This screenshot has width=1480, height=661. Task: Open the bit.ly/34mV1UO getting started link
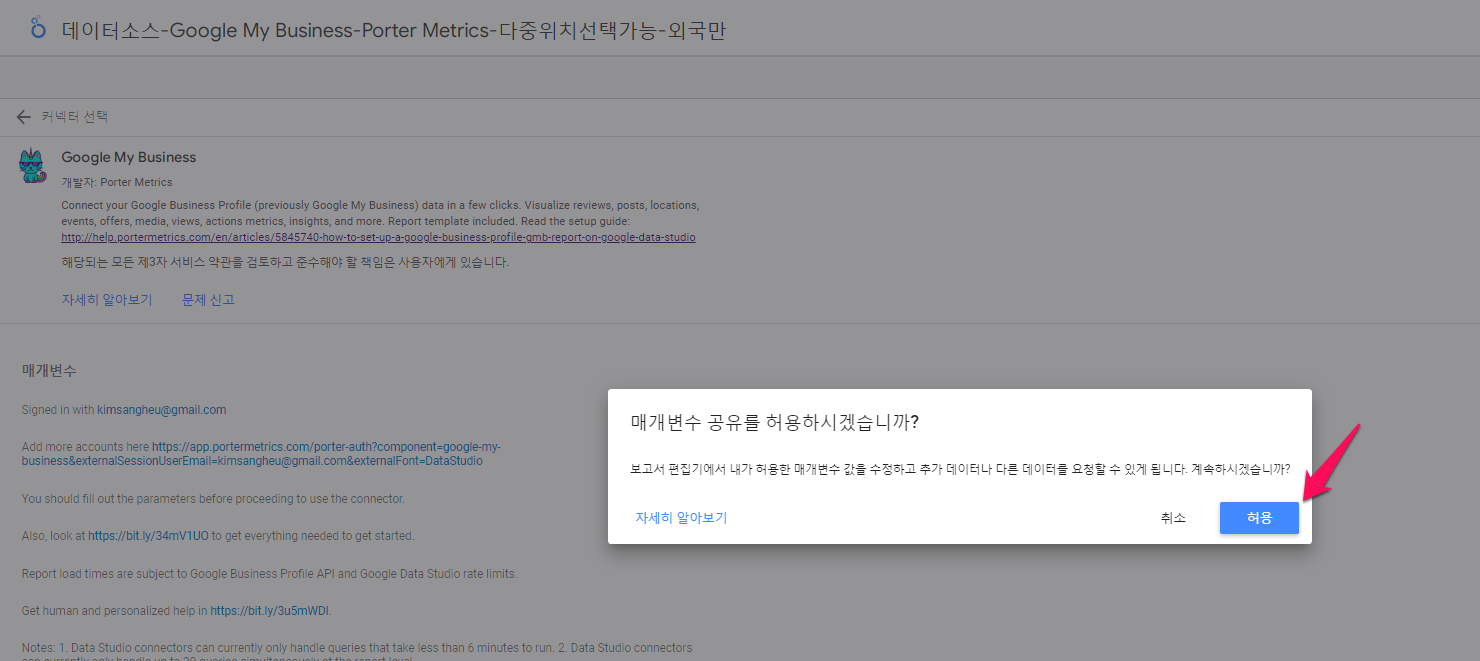pyautogui.click(x=150, y=535)
